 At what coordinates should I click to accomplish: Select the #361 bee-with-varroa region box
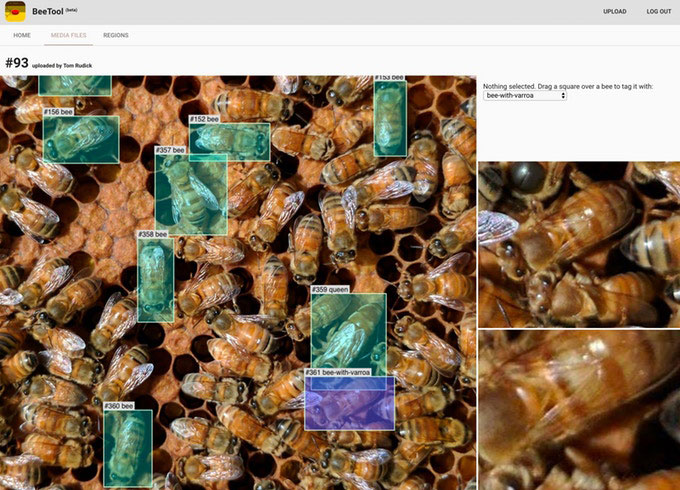[350, 403]
